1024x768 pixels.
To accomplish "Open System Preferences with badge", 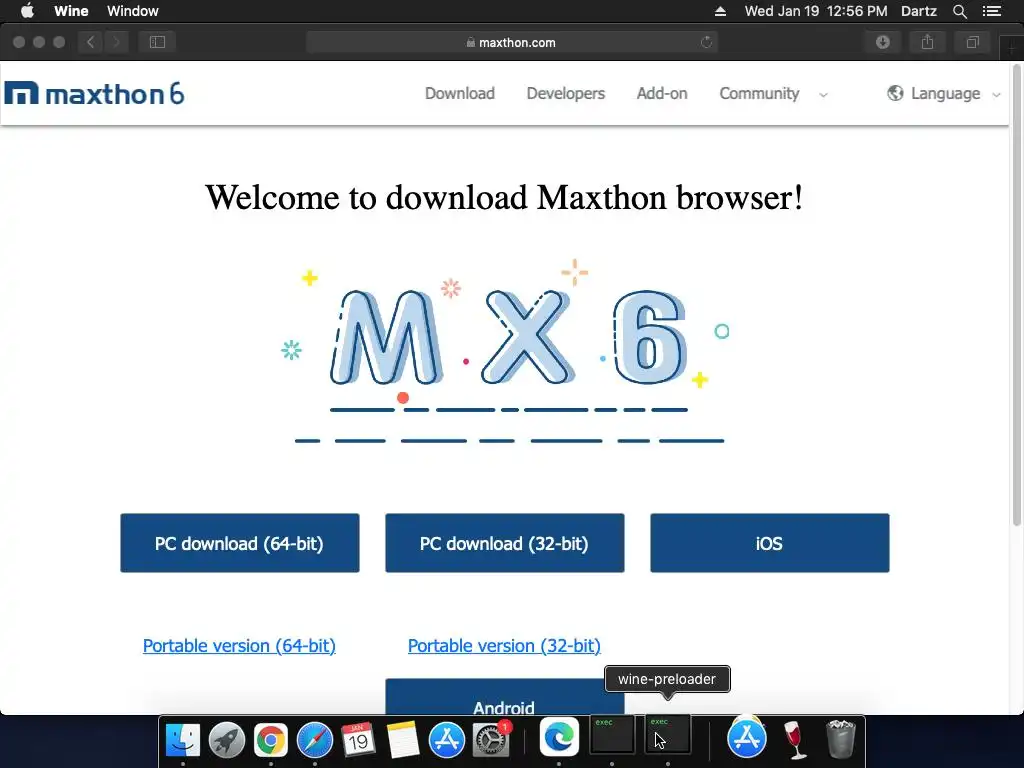I will click(491, 739).
